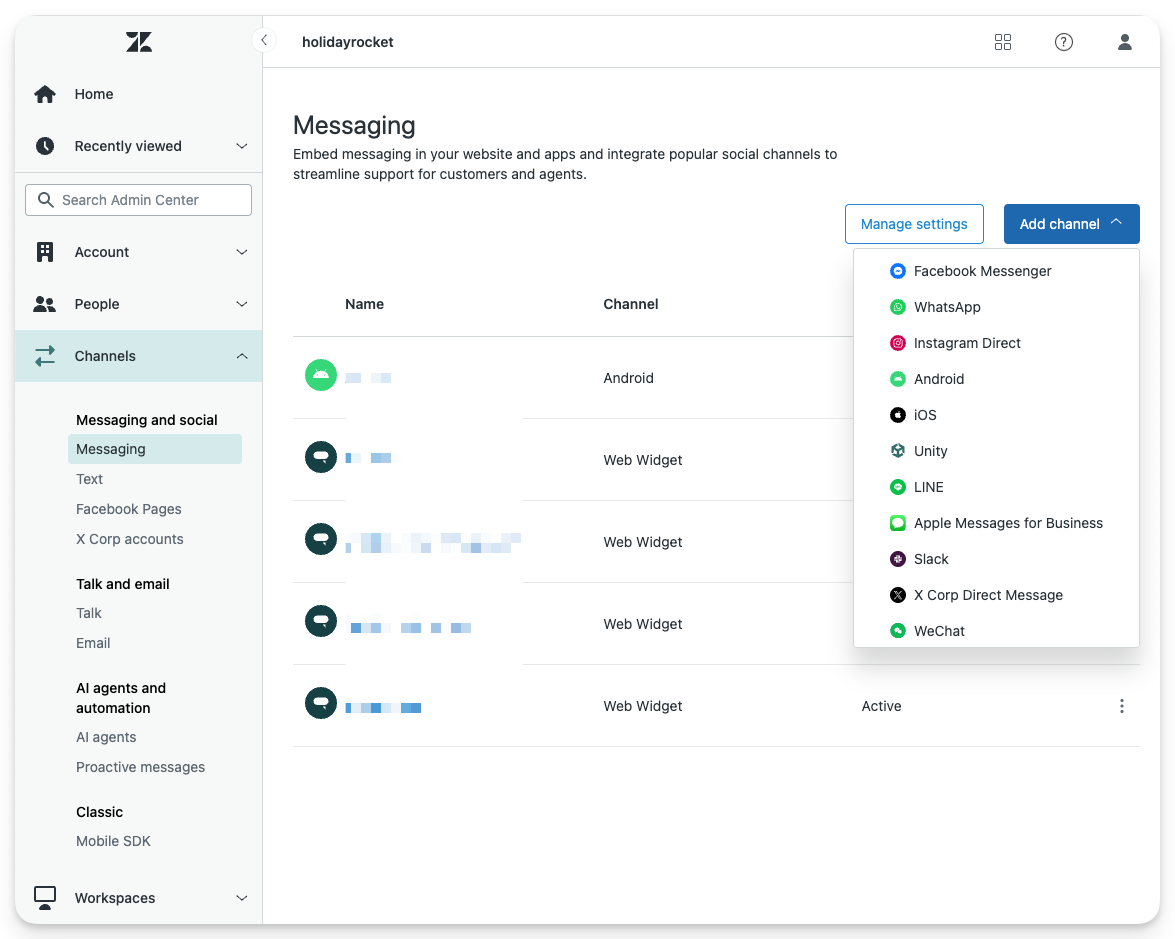Open the user profile icon

[1125, 42]
